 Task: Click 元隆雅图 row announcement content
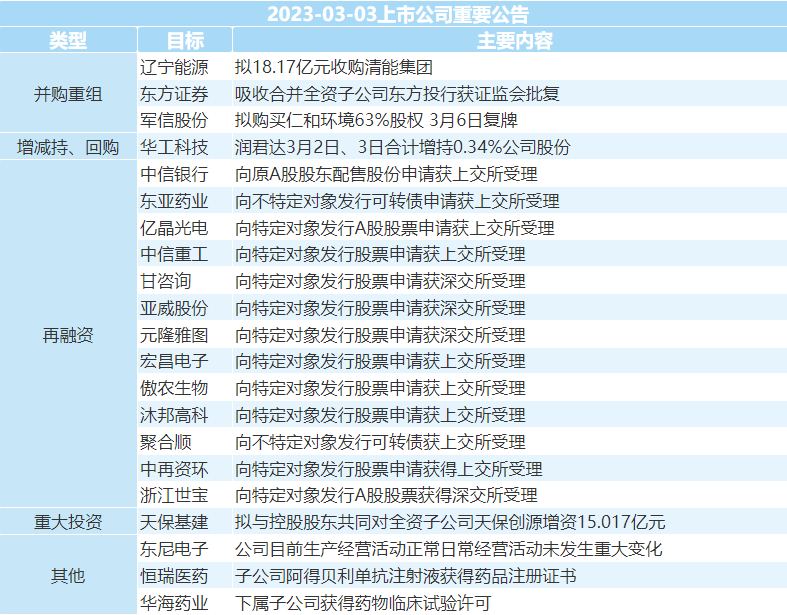(x=380, y=335)
